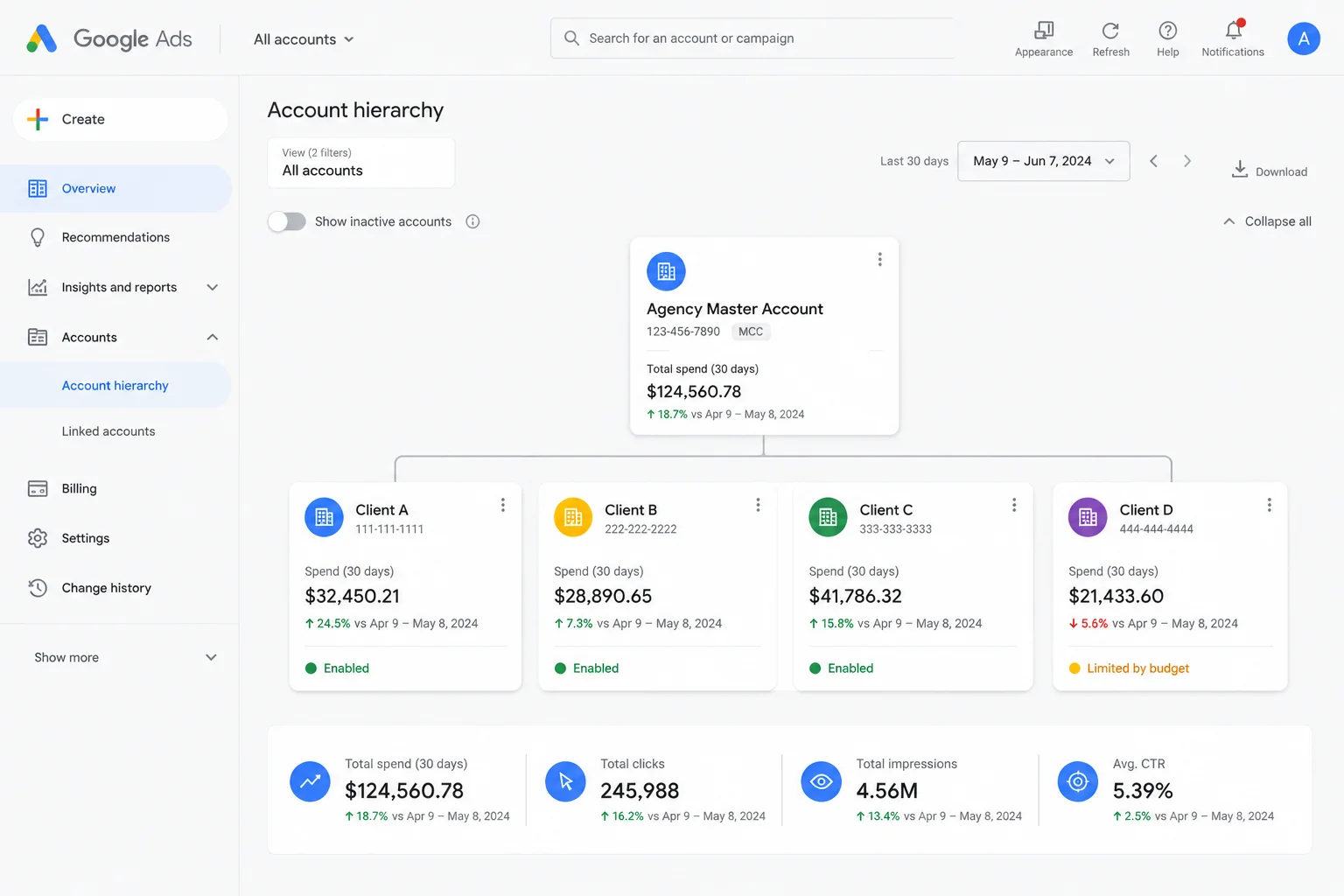
Task: Open Client D more options menu
Action: [1269, 505]
